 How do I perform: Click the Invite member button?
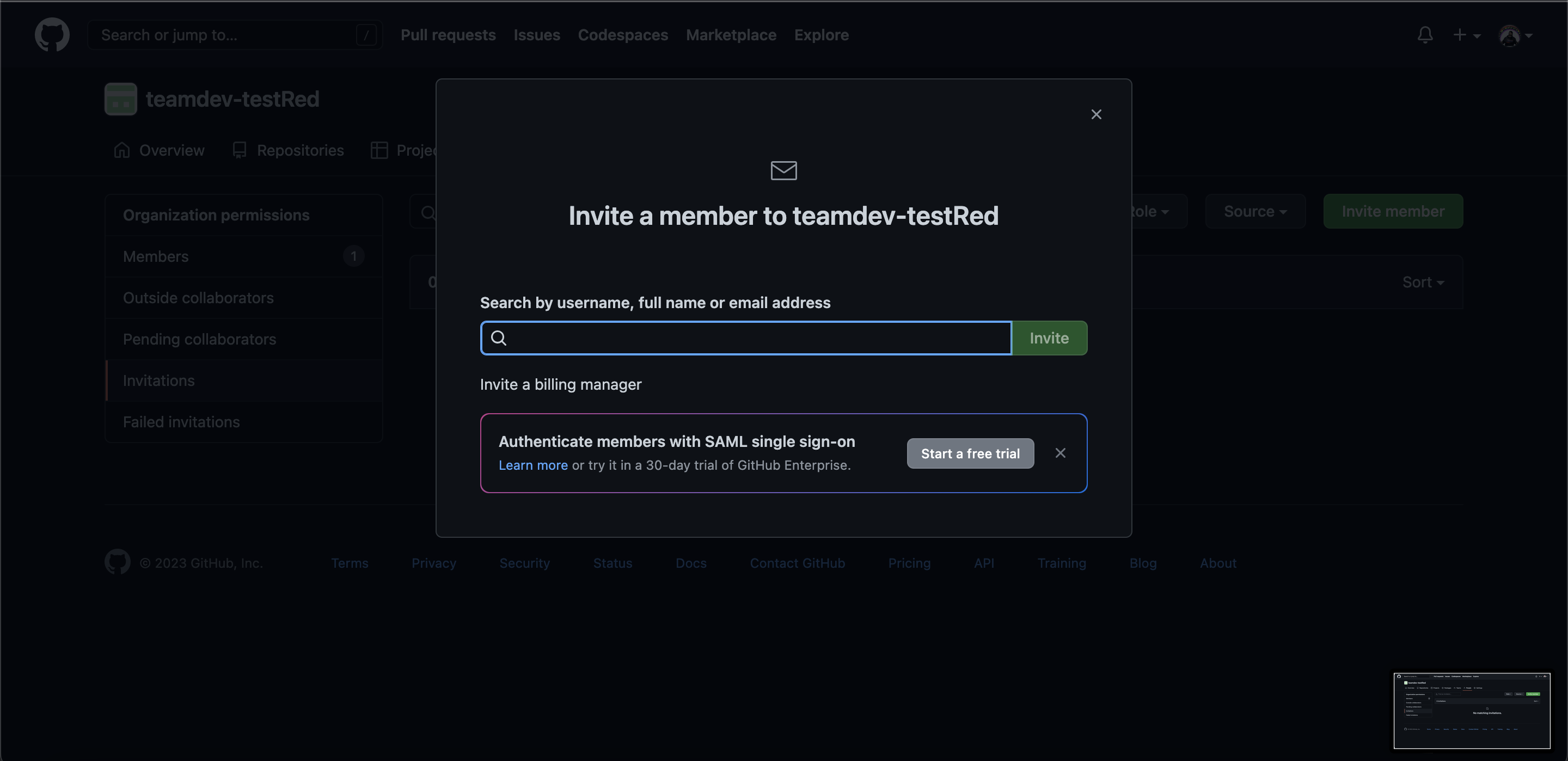coord(1393,211)
